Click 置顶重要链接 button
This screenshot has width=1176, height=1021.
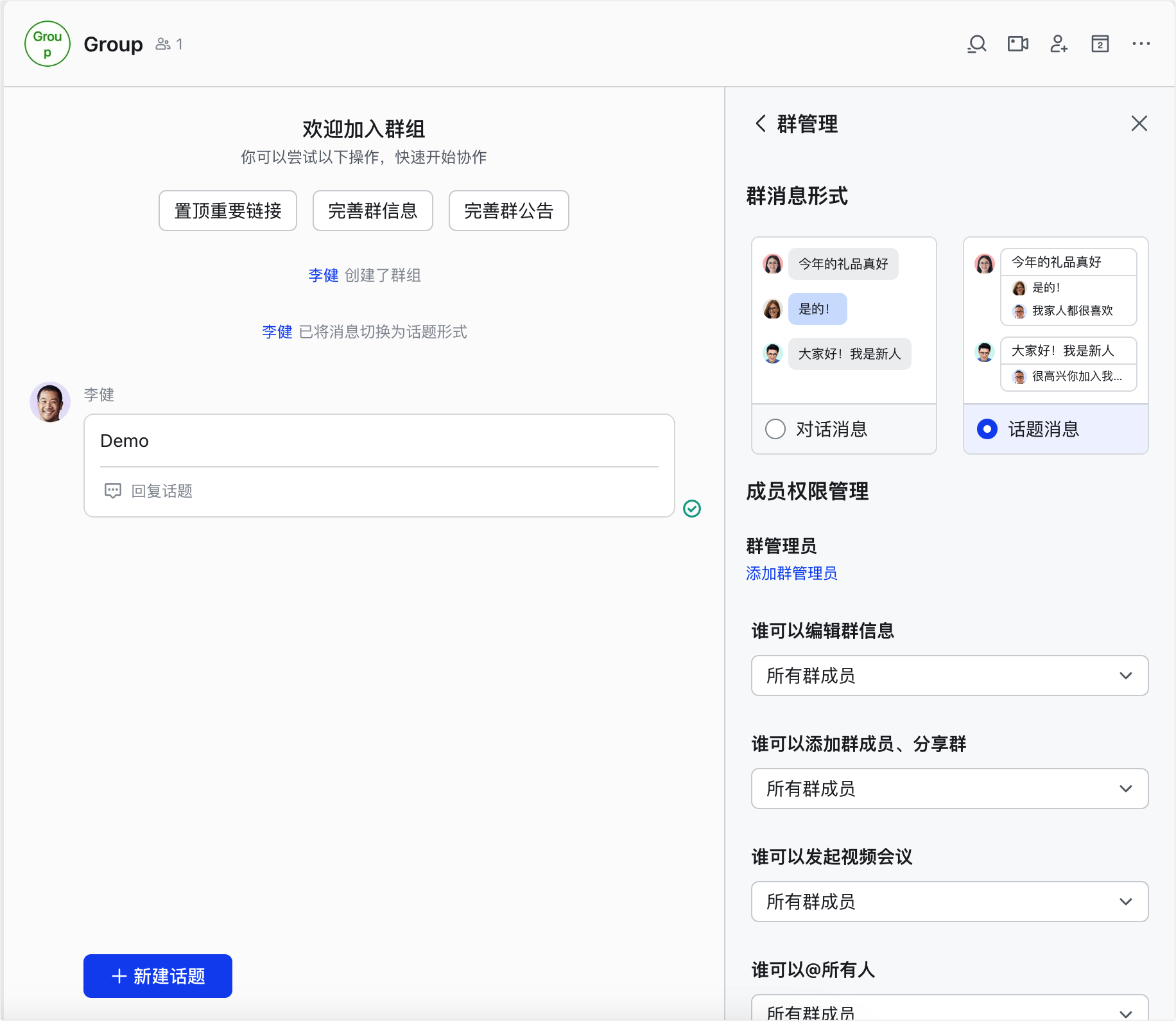coord(228,211)
